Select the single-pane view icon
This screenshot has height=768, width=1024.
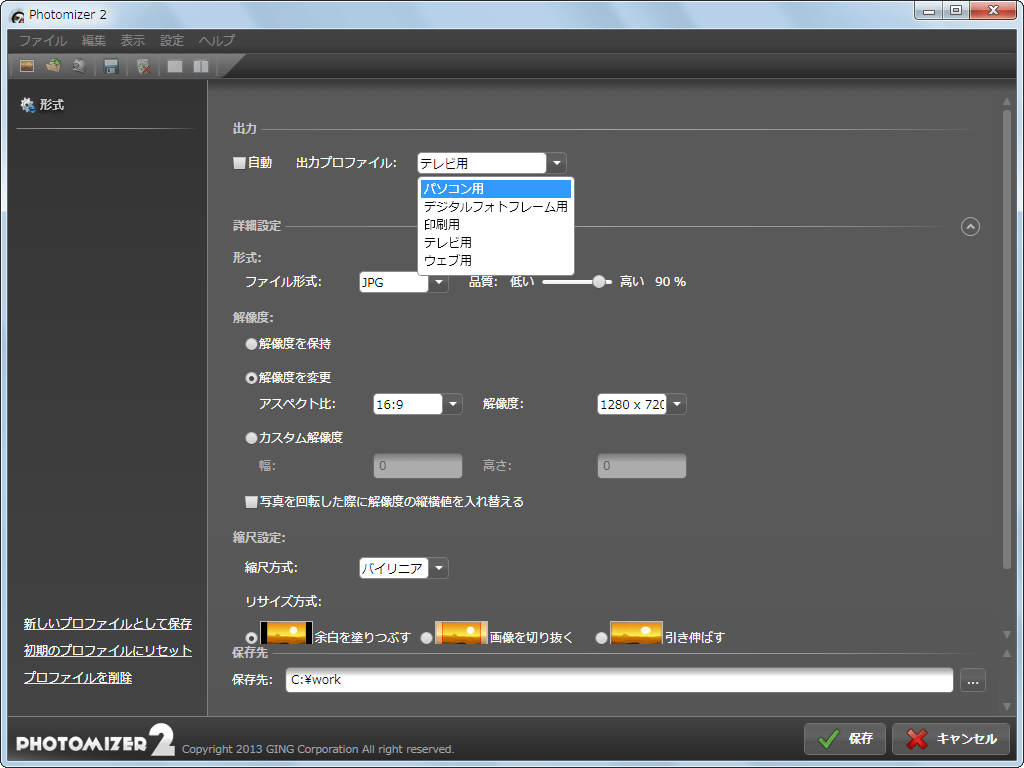174,66
